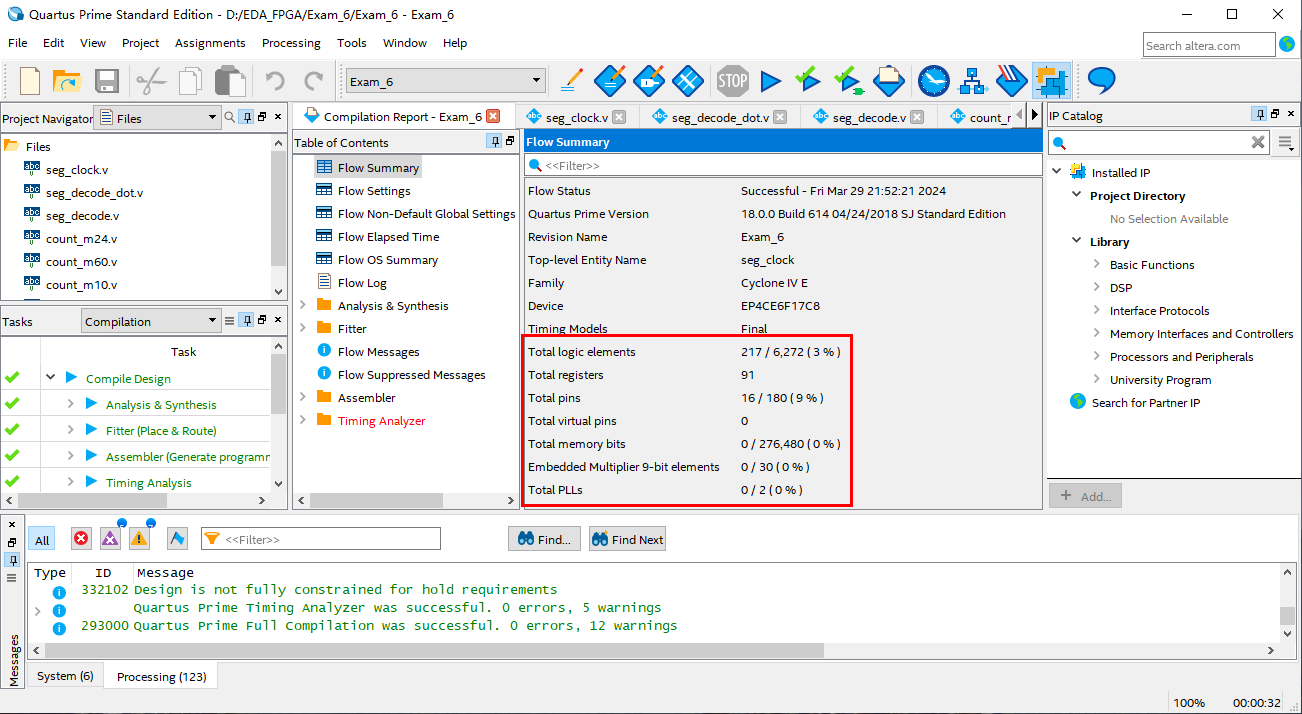Toggle pin on the Tasks panel

[x=246, y=321]
